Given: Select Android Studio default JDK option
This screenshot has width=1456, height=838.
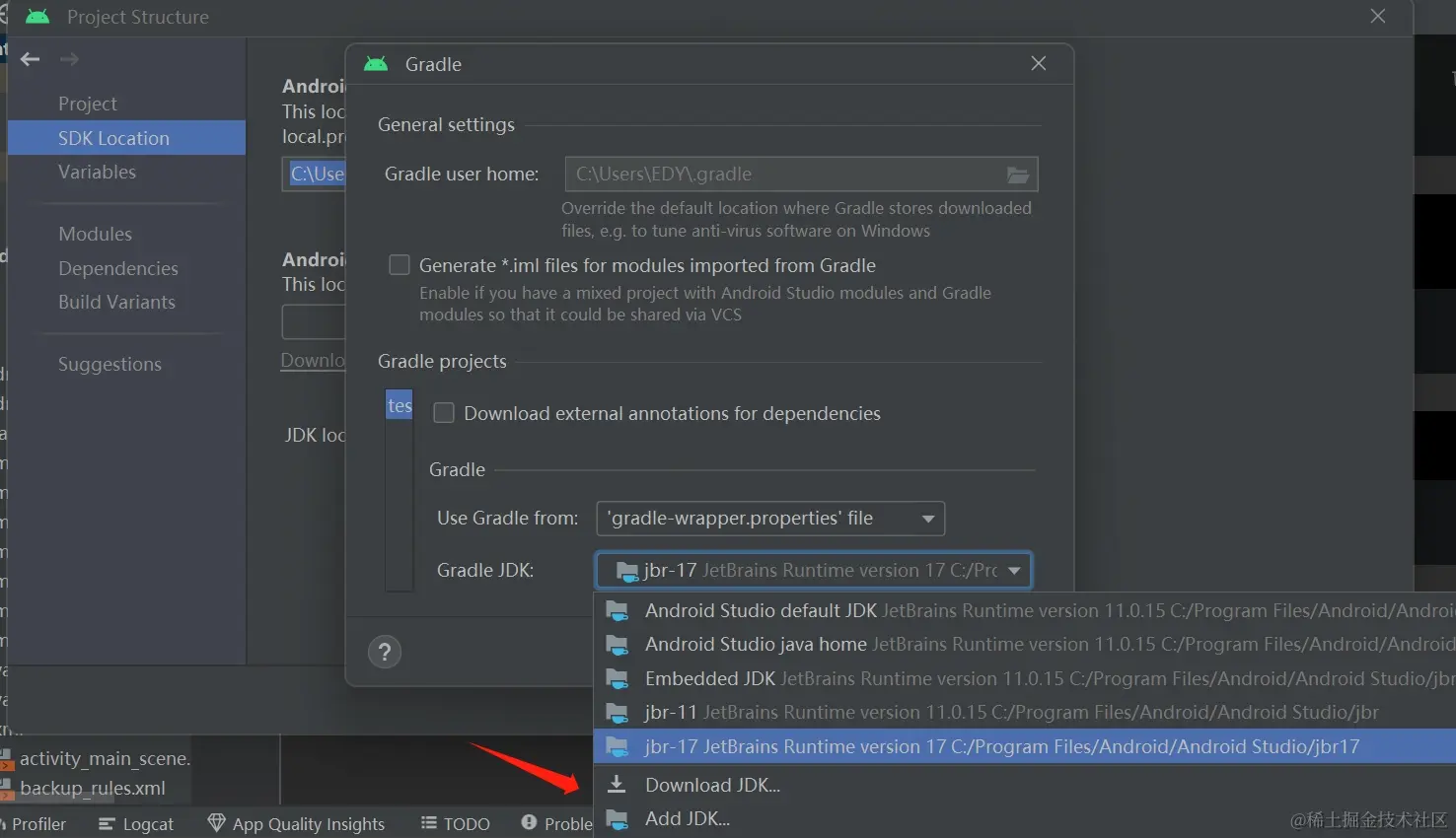Looking at the screenshot, I should pyautogui.click(x=1025, y=611).
